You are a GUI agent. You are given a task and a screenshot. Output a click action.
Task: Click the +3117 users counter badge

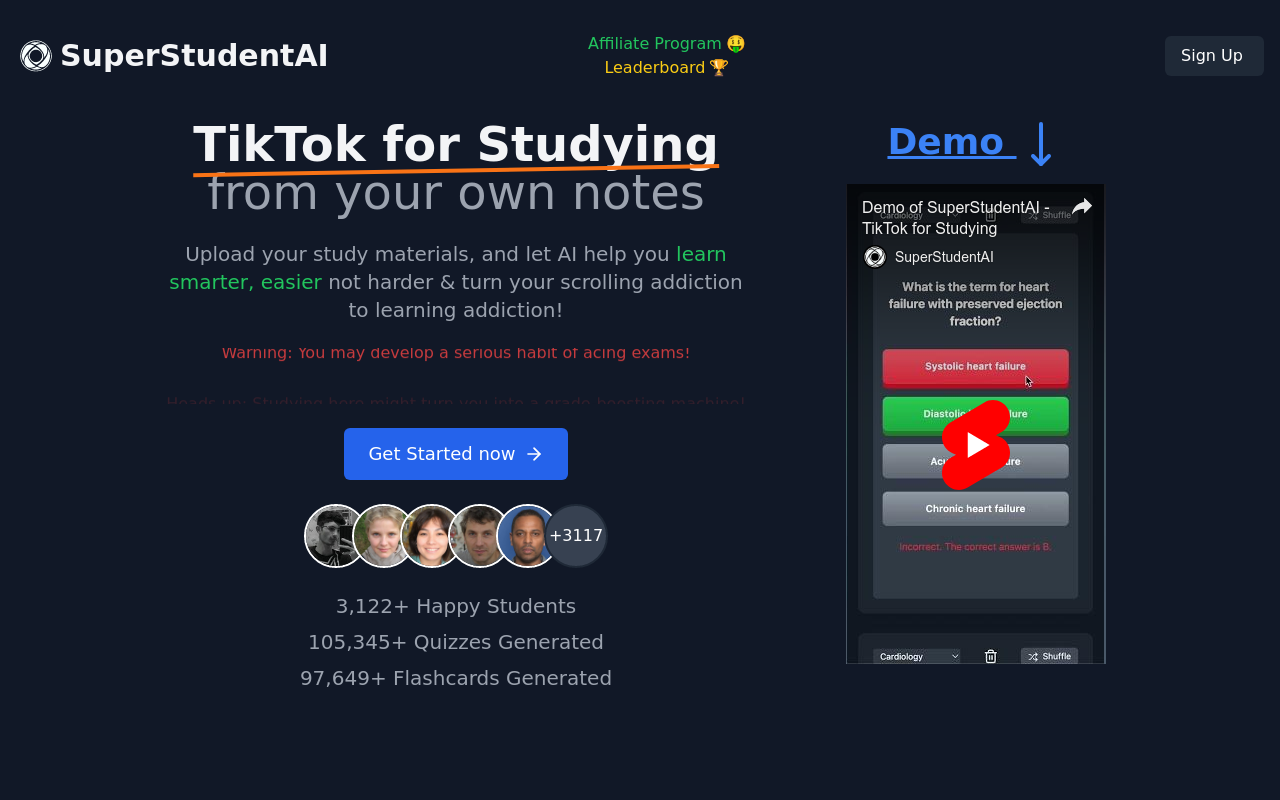(x=576, y=536)
